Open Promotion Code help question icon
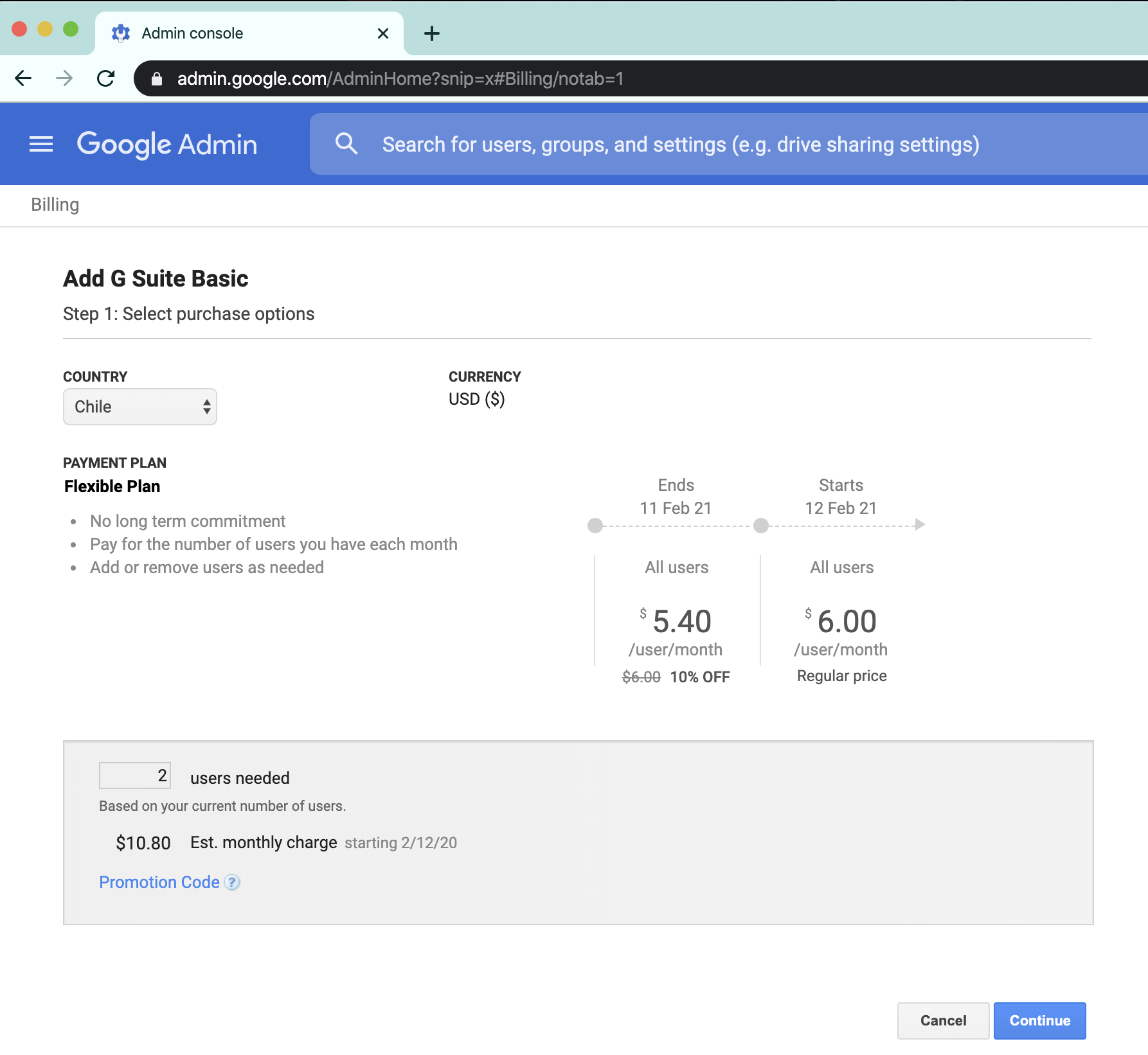The width and height of the screenshot is (1148, 1055). pyautogui.click(x=232, y=882)
